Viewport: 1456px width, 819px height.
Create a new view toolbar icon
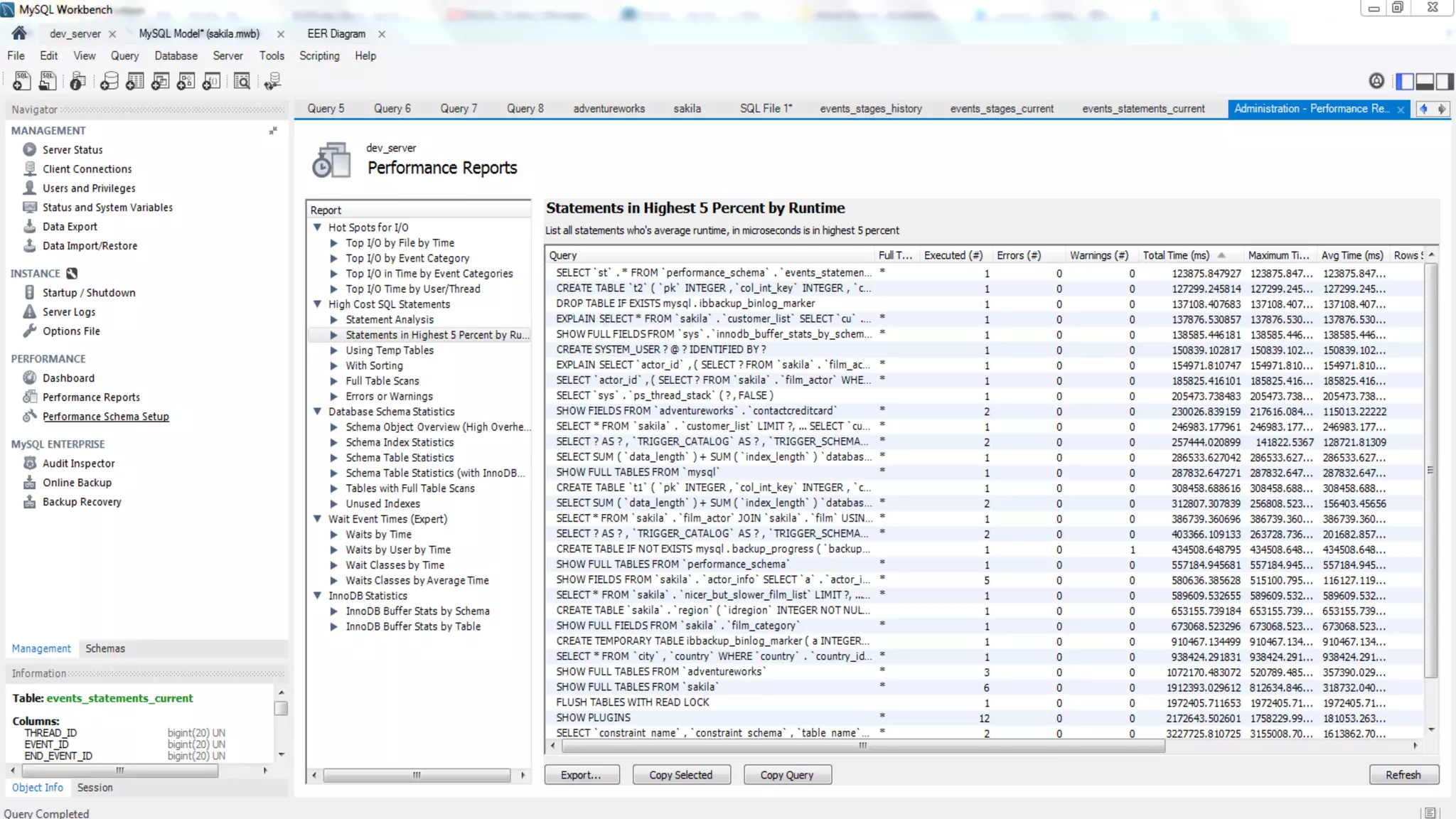coord(160,81)
